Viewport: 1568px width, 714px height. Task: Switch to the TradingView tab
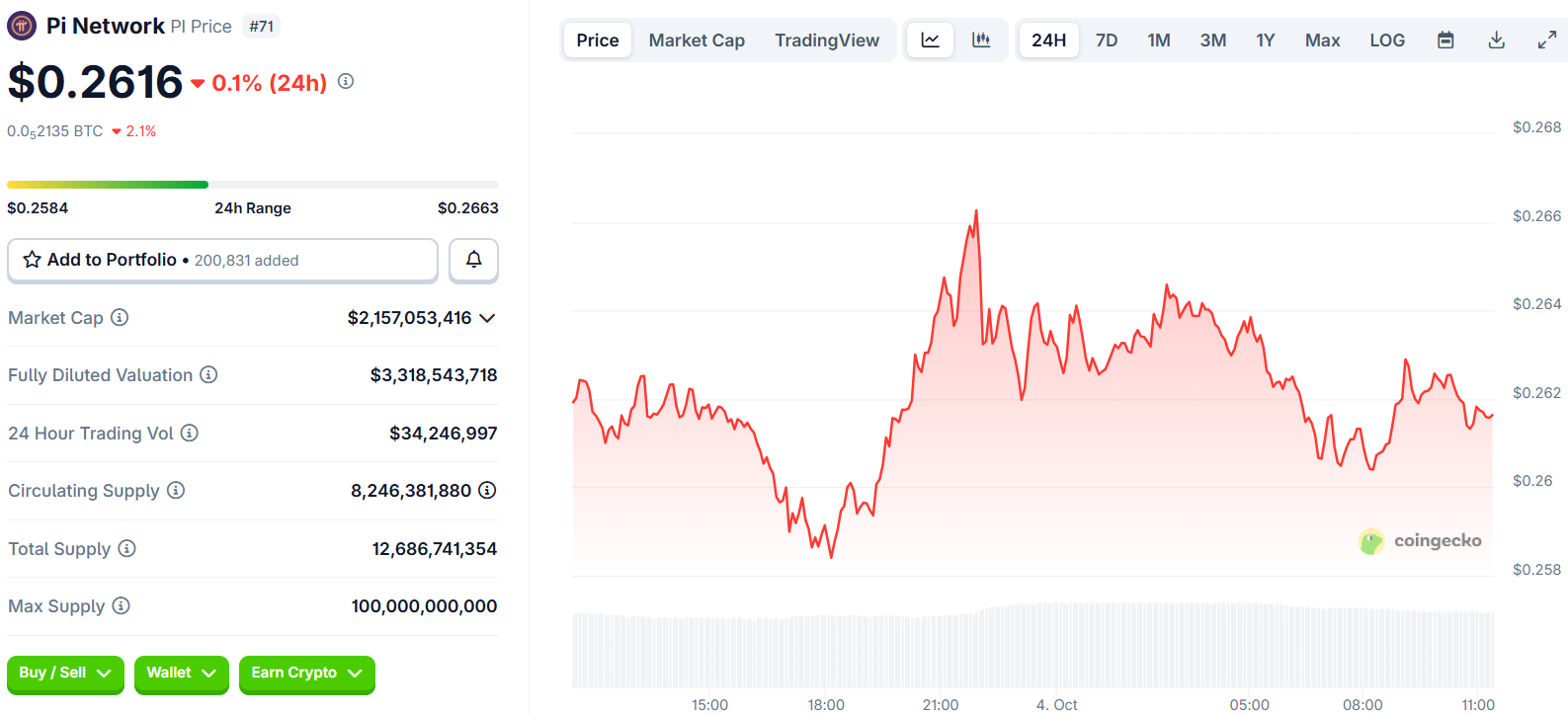[827, 40]
